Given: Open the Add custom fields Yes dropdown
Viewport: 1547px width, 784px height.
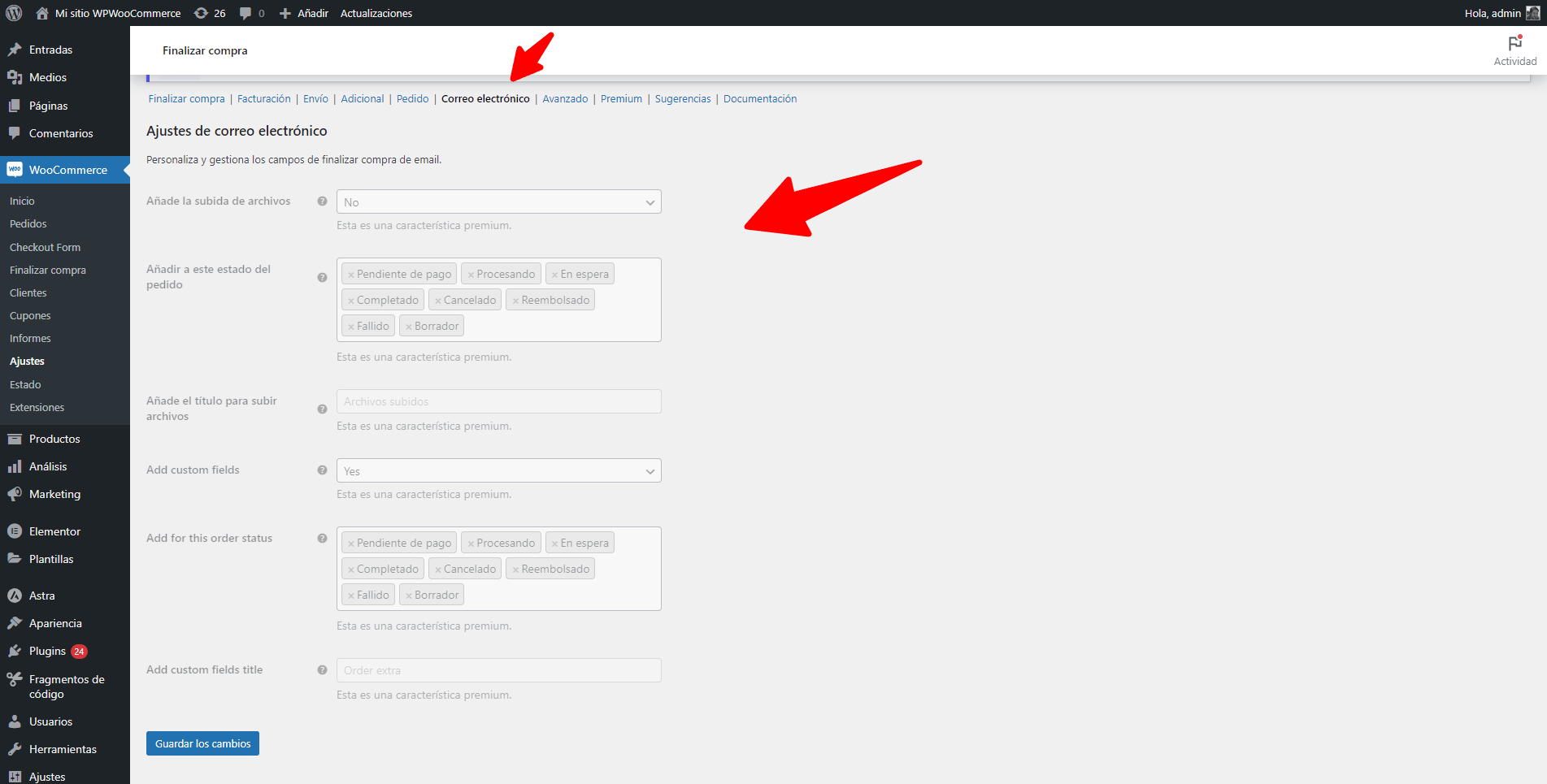Looking at the screenshot, I should (498, 470).
